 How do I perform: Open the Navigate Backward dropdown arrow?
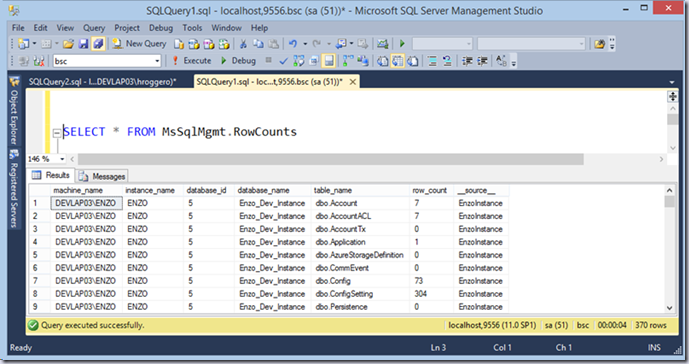coord(351,44)
